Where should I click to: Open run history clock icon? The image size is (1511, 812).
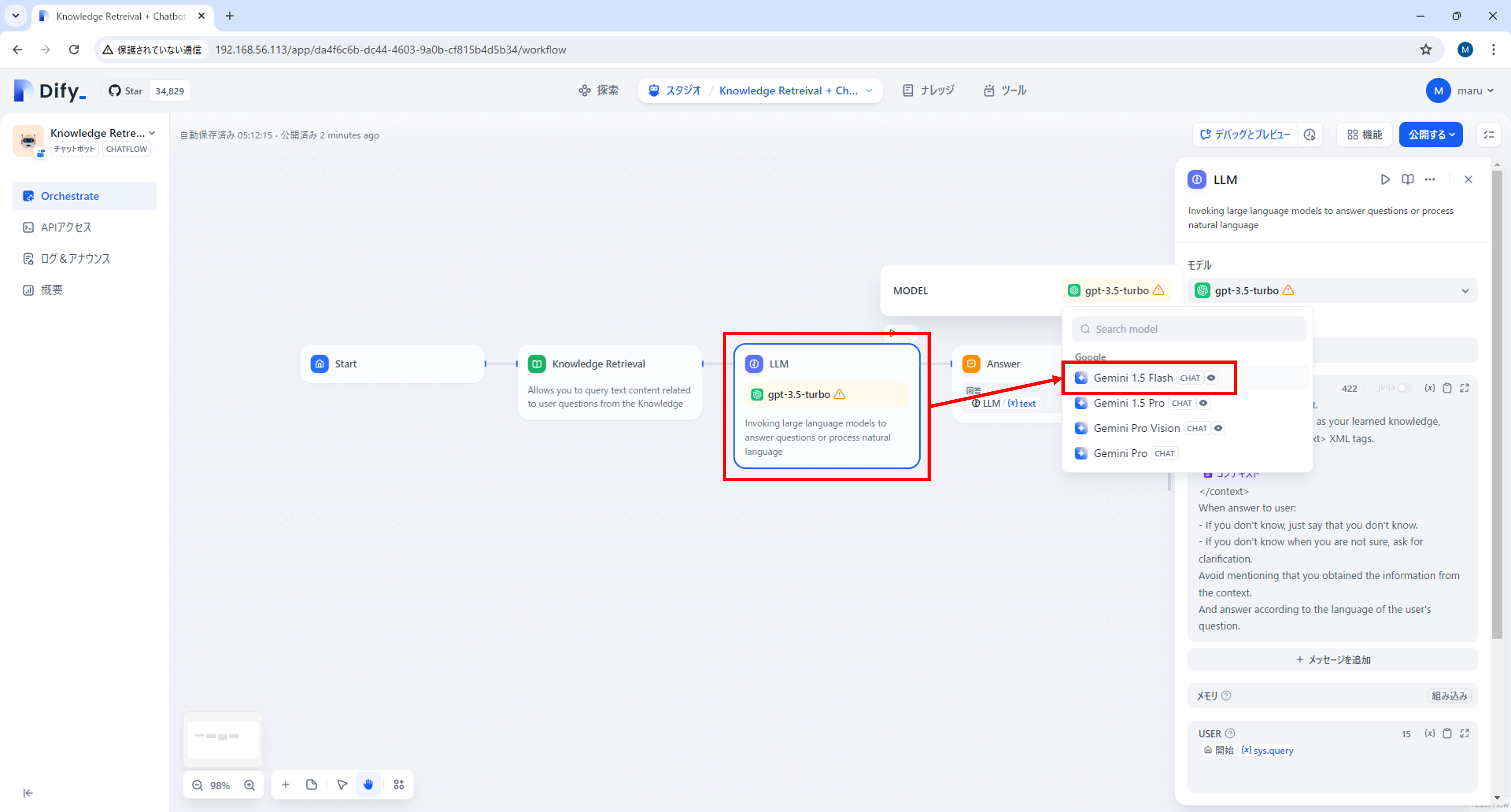pyautogui.click(x=1309, y=135)
